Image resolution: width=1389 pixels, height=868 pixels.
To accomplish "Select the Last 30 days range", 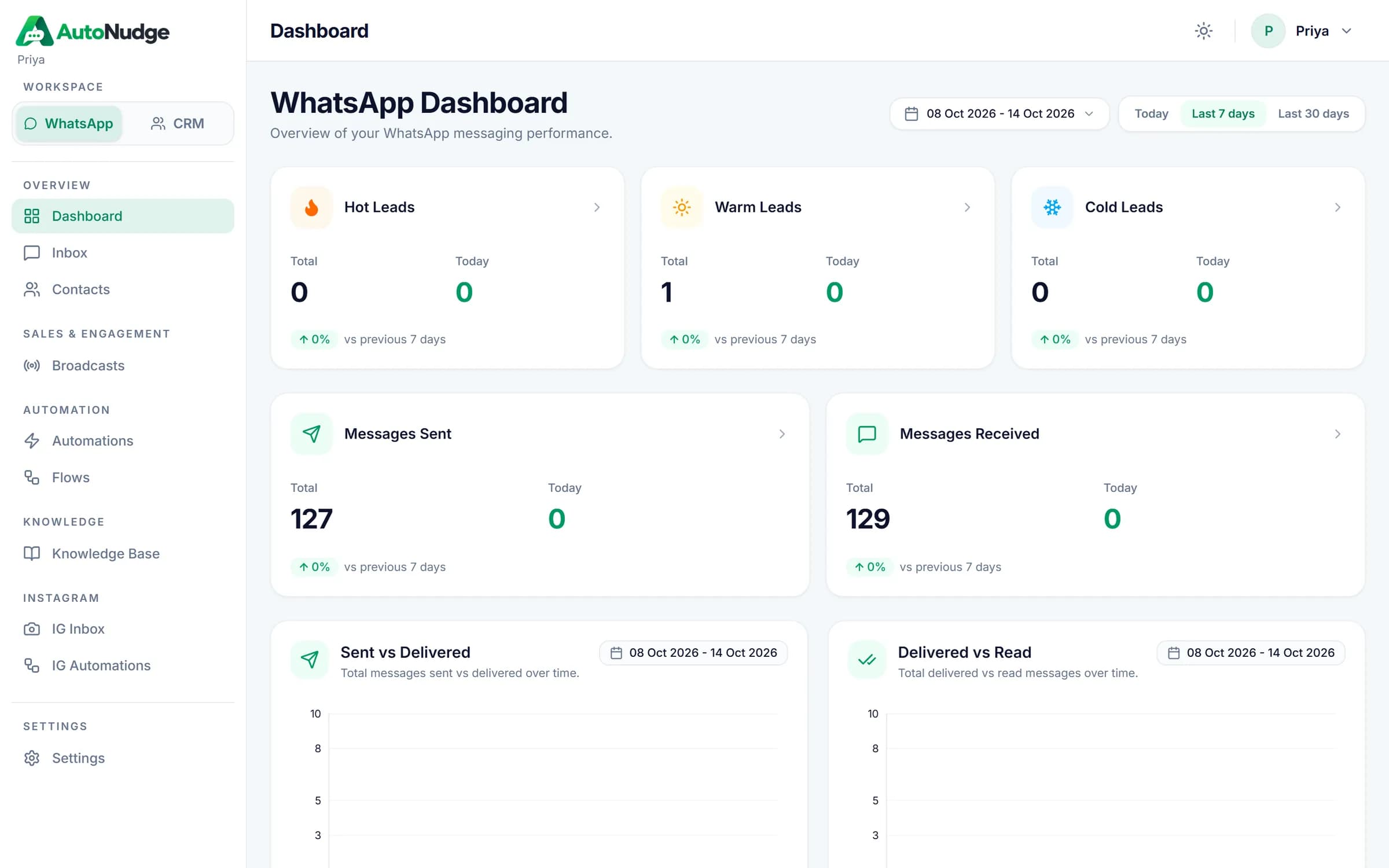I will [1313, 113].
